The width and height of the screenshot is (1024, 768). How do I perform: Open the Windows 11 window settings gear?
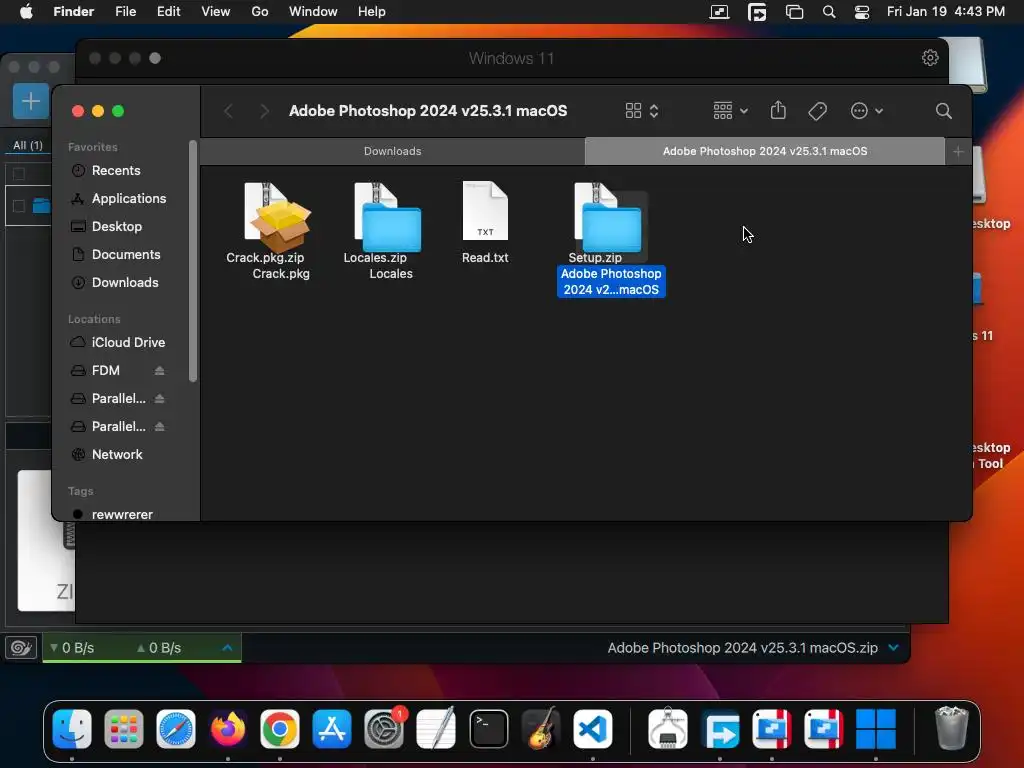930,58
